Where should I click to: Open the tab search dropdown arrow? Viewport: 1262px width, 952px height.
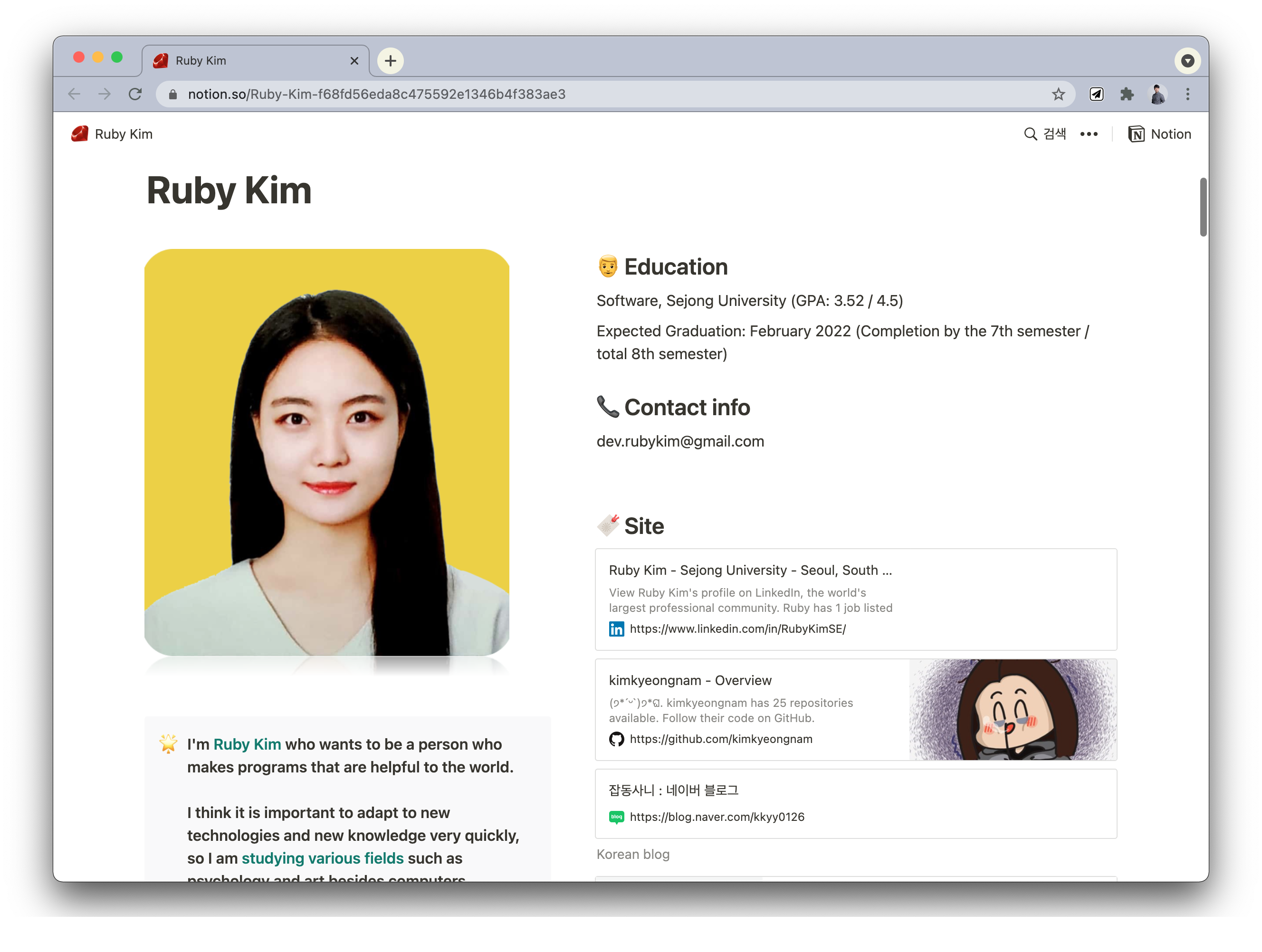pyautogui.click(x=1188, y=60)
